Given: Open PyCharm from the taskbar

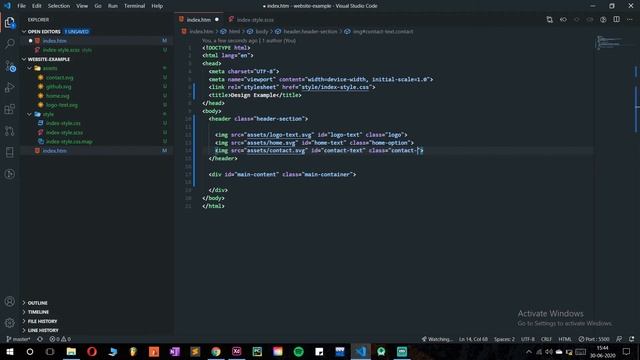Looking at the screenshot, I should click(257, 351).
